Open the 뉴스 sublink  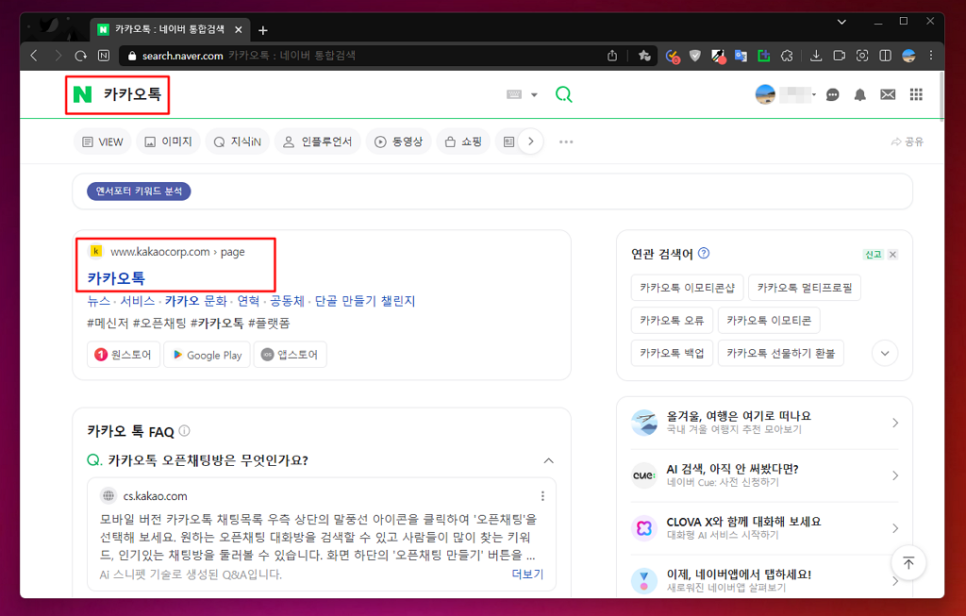point(99,301)
